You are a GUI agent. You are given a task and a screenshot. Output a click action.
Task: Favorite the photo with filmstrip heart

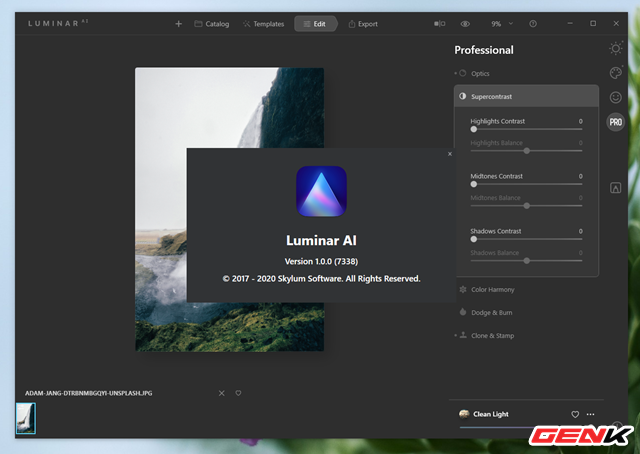click(238, 393)
